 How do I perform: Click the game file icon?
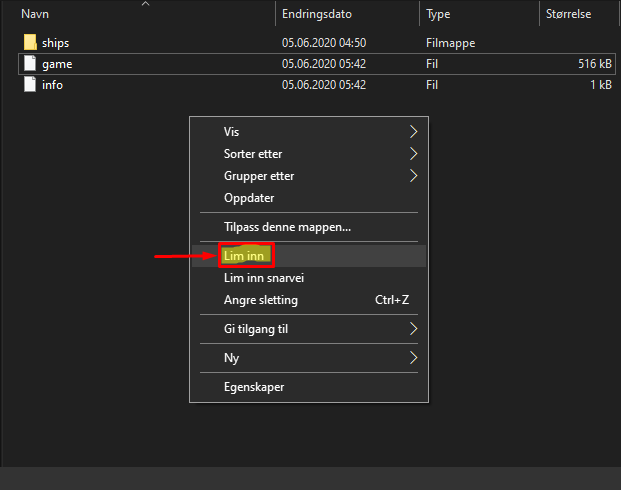[30, 64]
